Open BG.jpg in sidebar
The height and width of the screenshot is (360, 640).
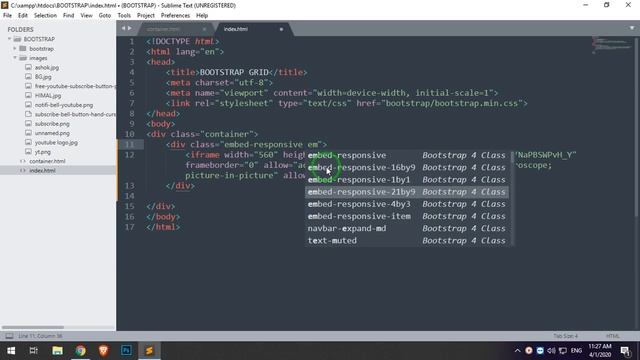click(x=43, y=77)
